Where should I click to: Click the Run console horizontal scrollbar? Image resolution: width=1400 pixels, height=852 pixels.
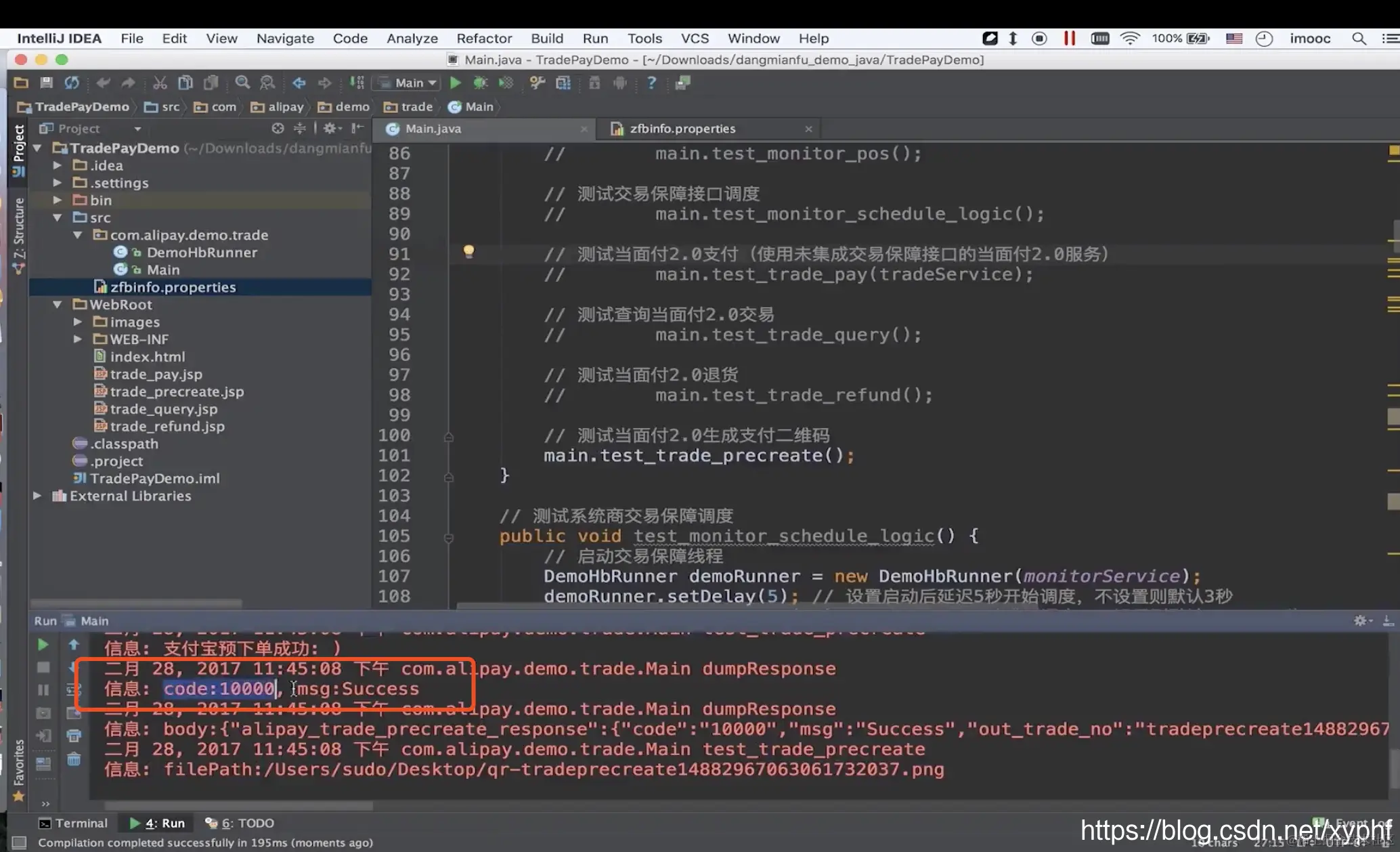tap(237, 806)
